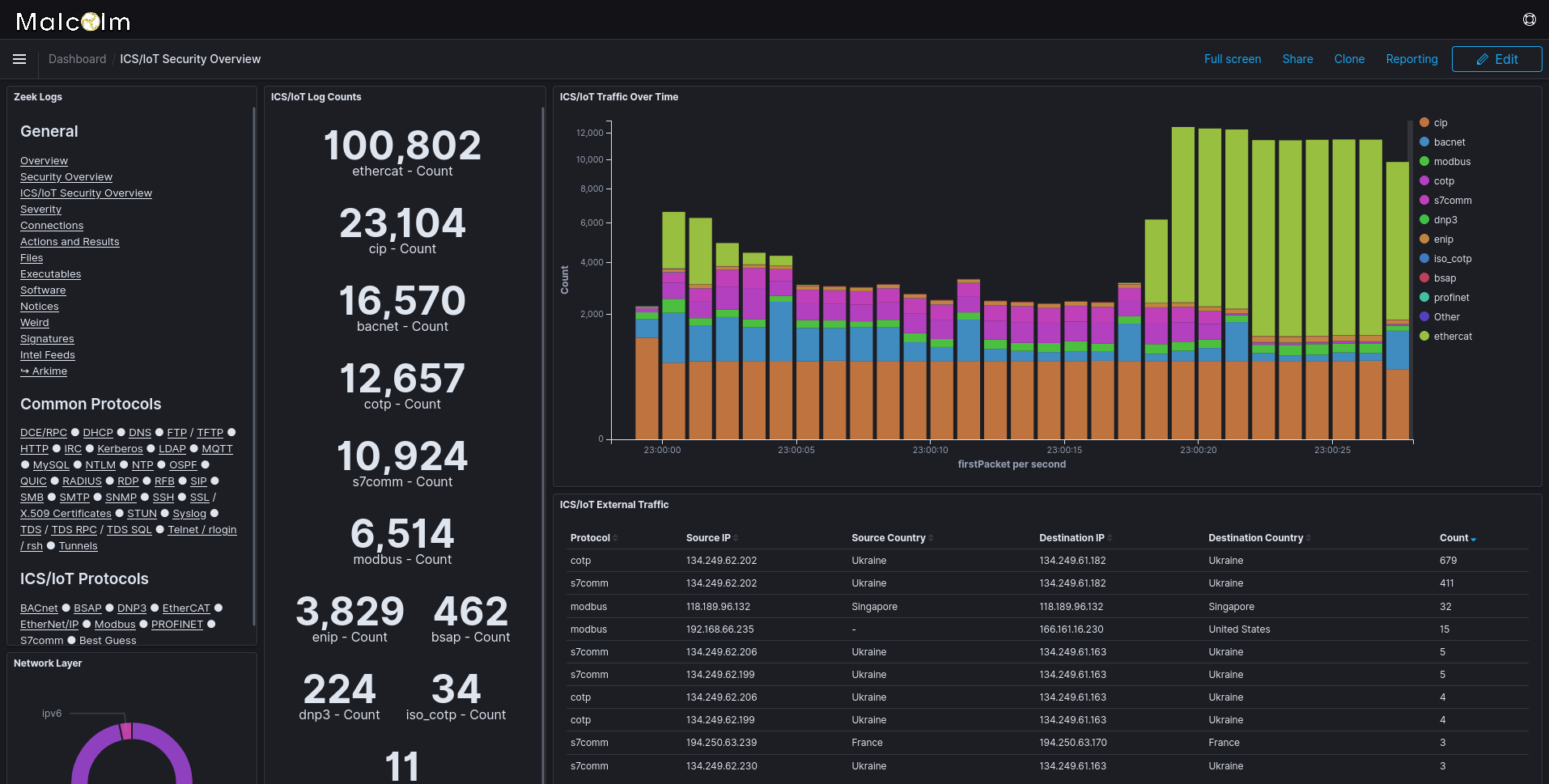This screenshot has width=1549, height=784.
Task: Click the sort icon beside Source Country
Action: coord(933,537)
